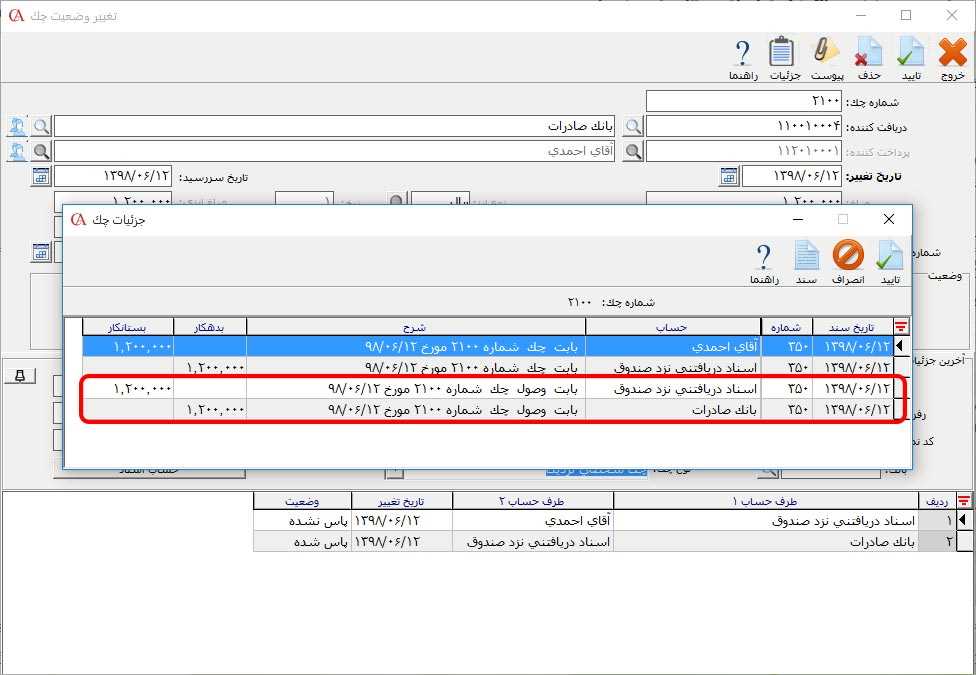Click the Confirm (تایید) icon in main toolbar

911,58
